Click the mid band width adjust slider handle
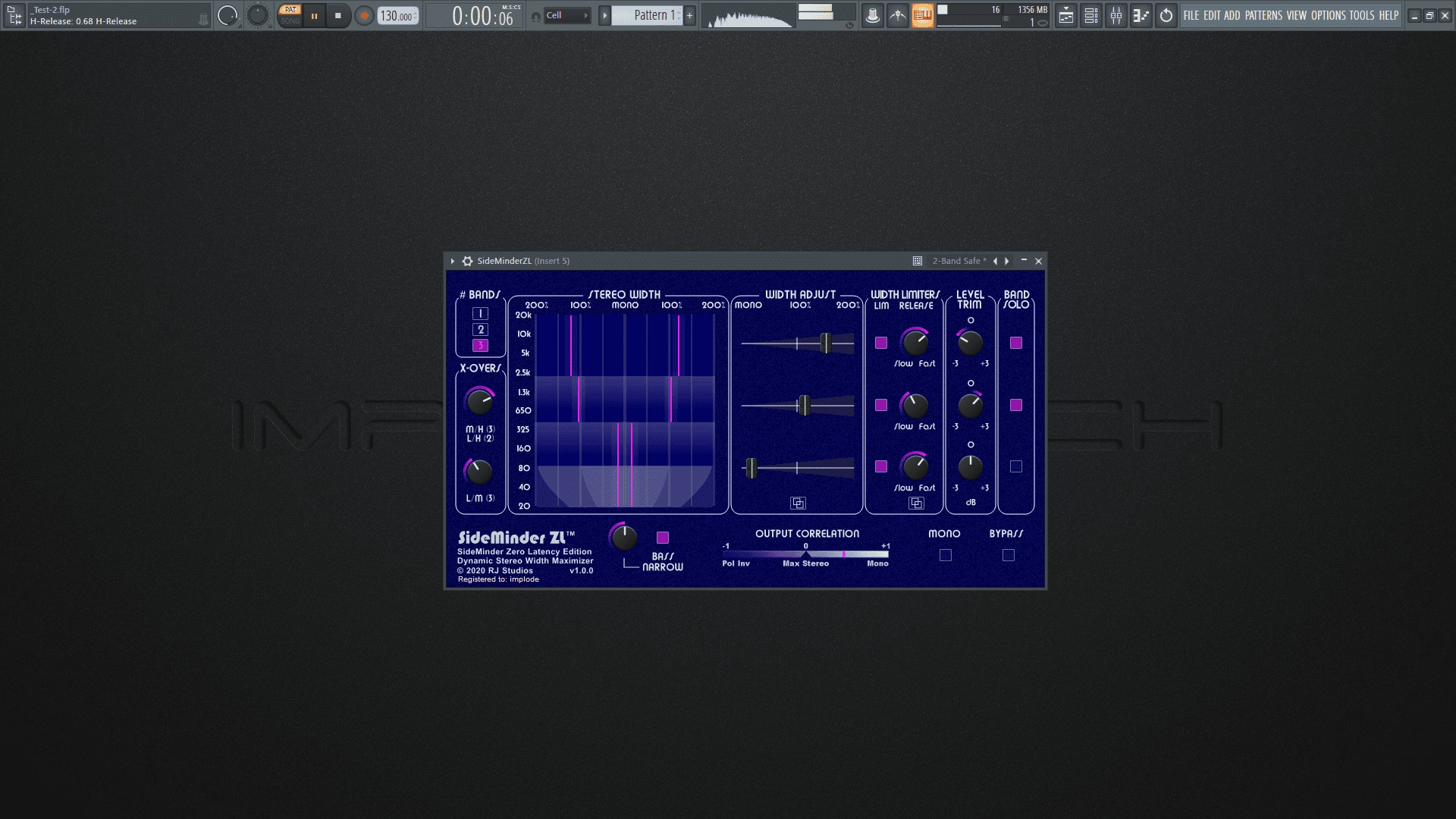1456x819 pixels. [804, 406]
